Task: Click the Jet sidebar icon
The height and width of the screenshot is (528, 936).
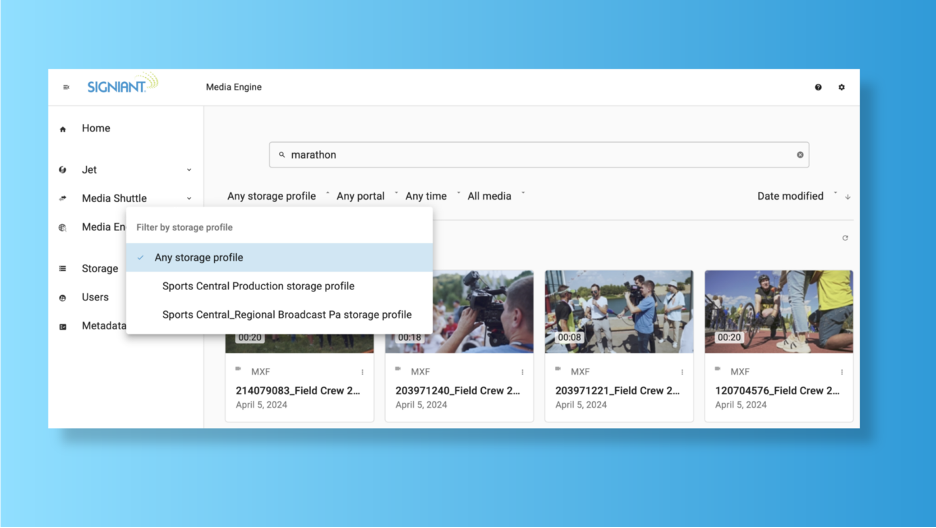Action: (63, 170)
